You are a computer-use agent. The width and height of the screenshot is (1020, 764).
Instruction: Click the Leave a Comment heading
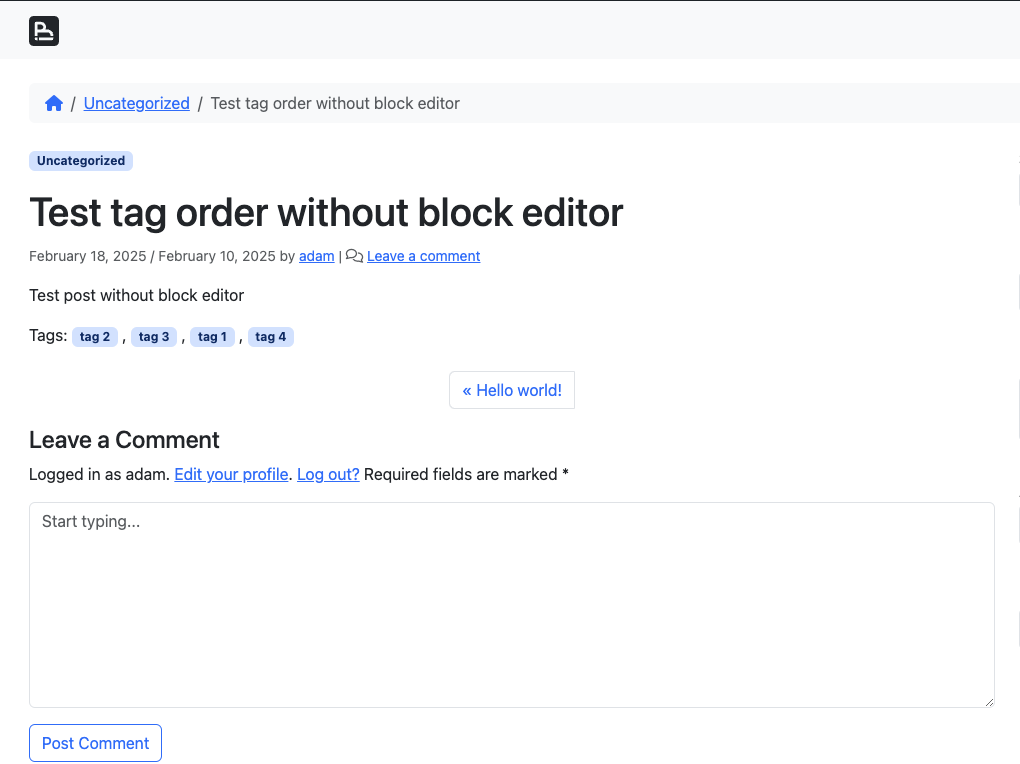click(x=124, y=440)
